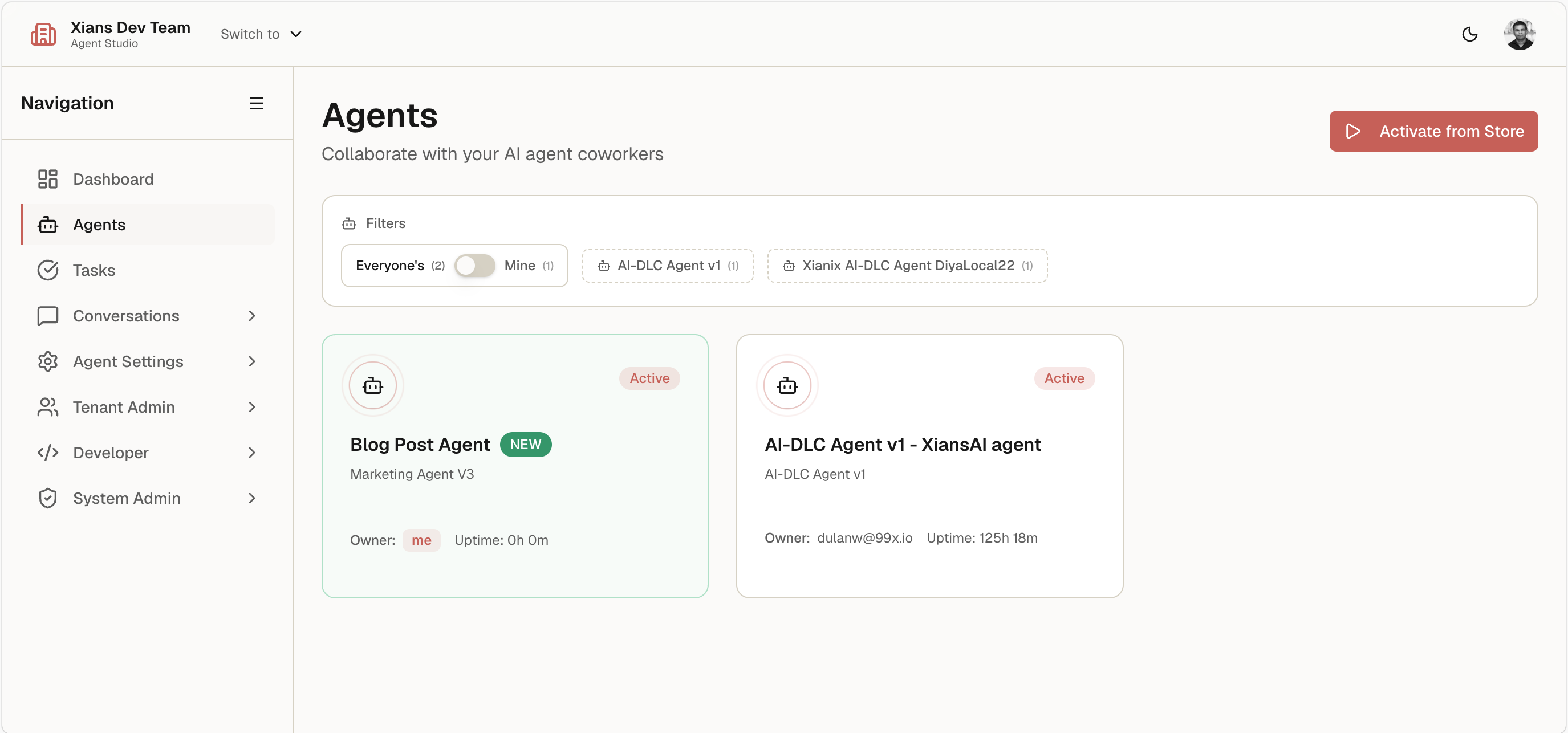Open the Tasks page
The width and height of the screenshot is (1568, 733).
pos(148,270)
